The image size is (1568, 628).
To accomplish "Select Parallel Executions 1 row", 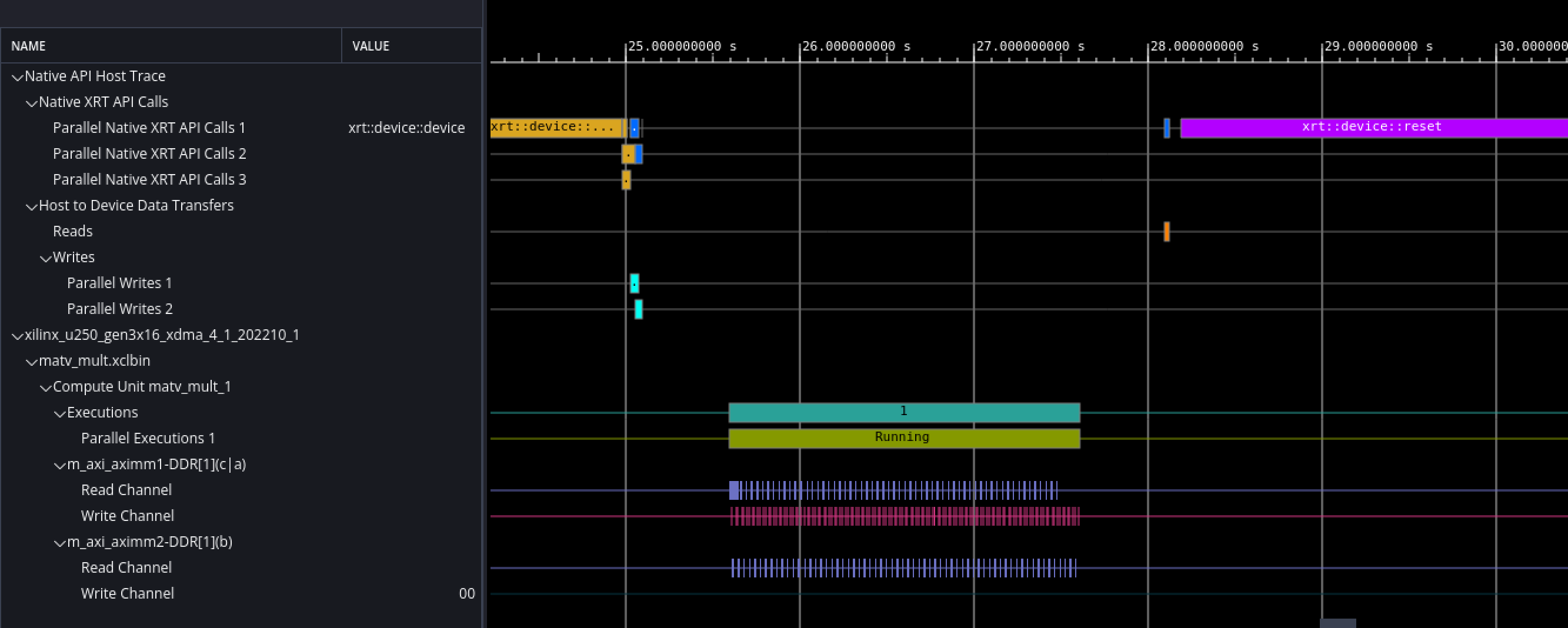I will pos(242,438).
